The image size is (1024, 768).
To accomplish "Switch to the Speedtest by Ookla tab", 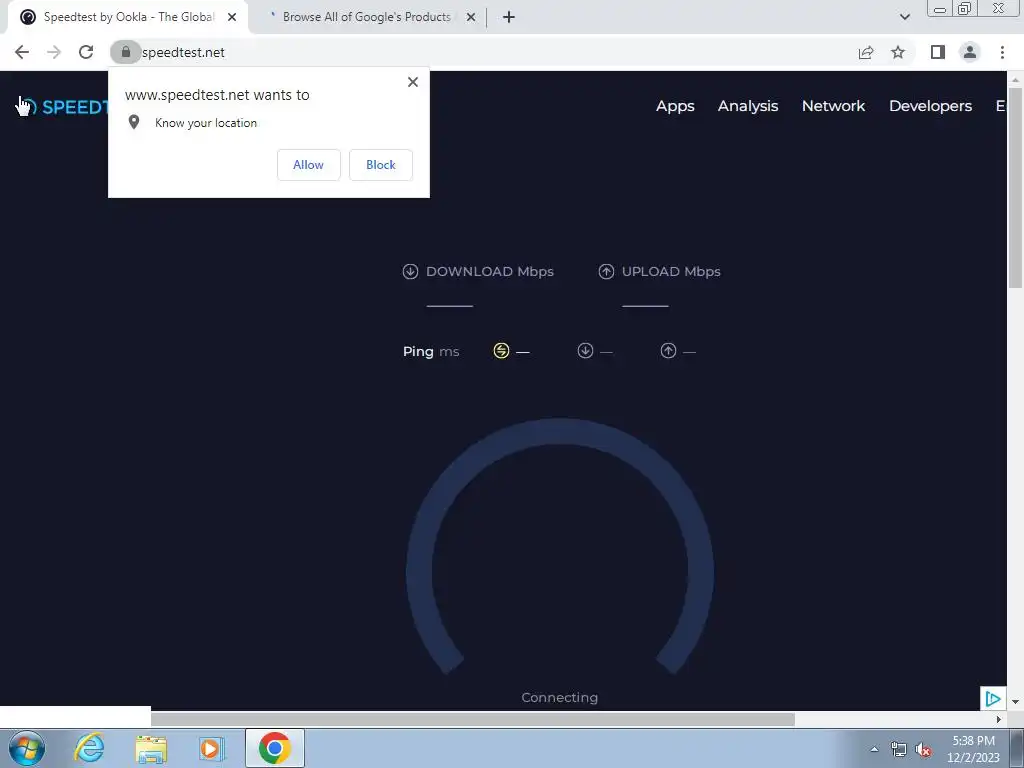I will pos(128,17).
